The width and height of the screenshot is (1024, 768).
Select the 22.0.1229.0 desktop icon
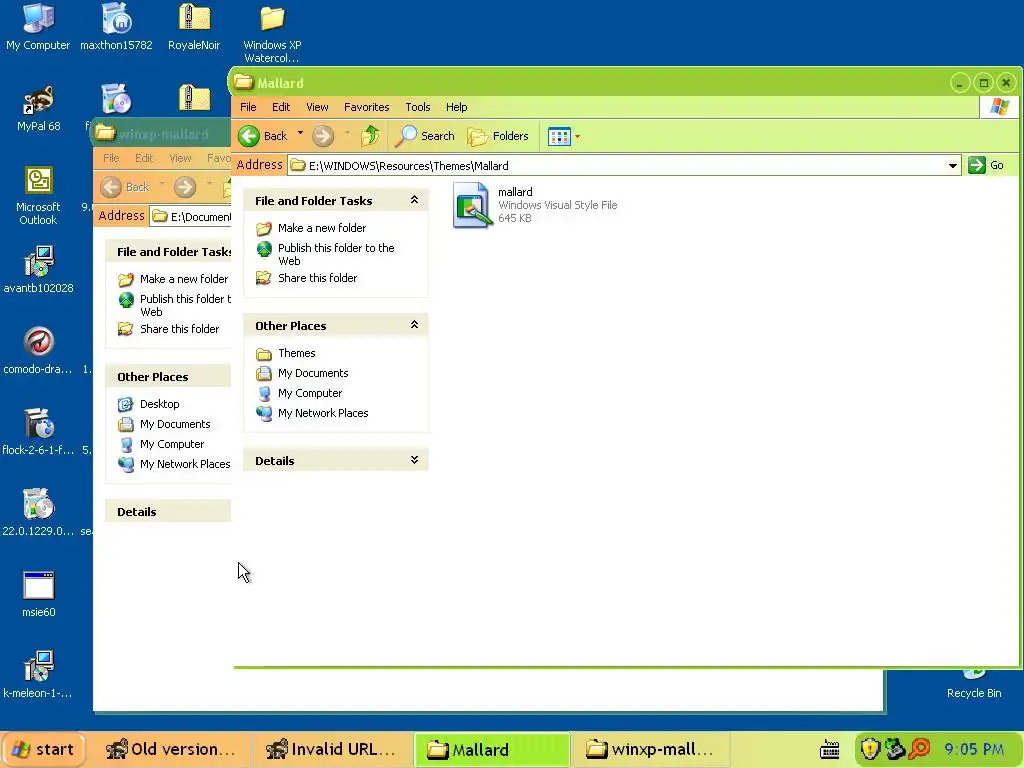tap(39, 513)
